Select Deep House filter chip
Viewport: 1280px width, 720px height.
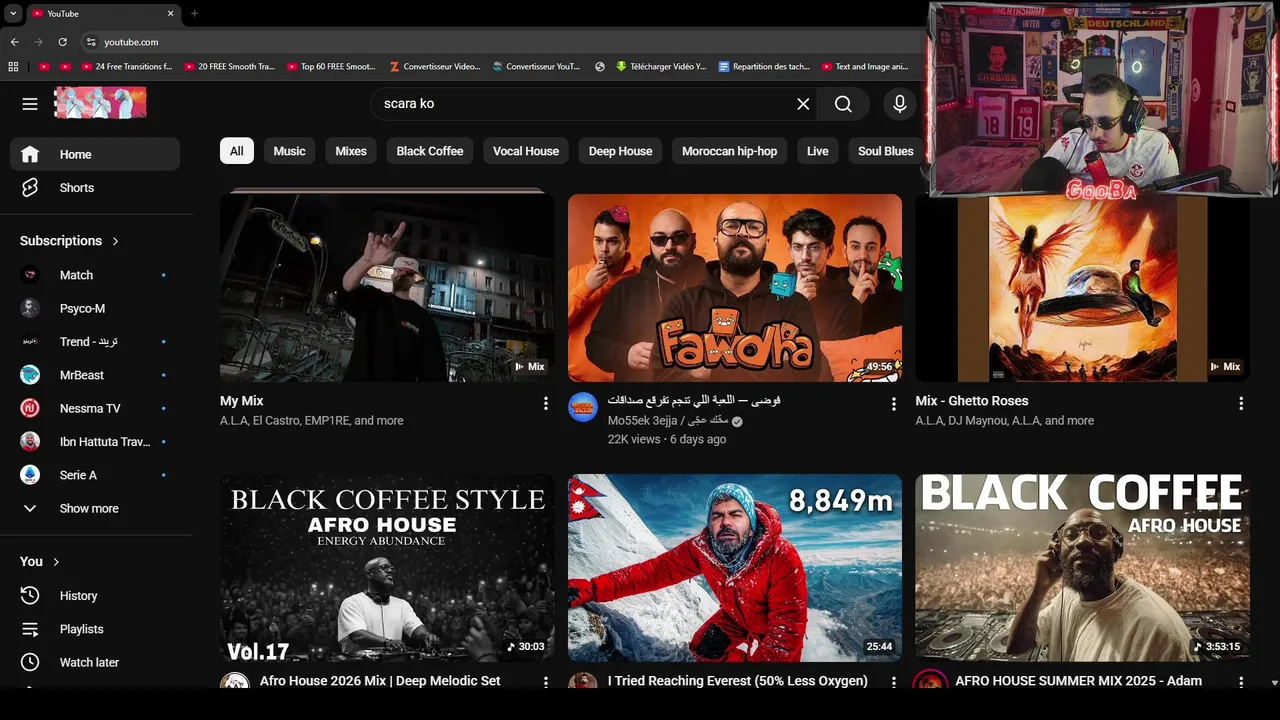click(620, 151)
